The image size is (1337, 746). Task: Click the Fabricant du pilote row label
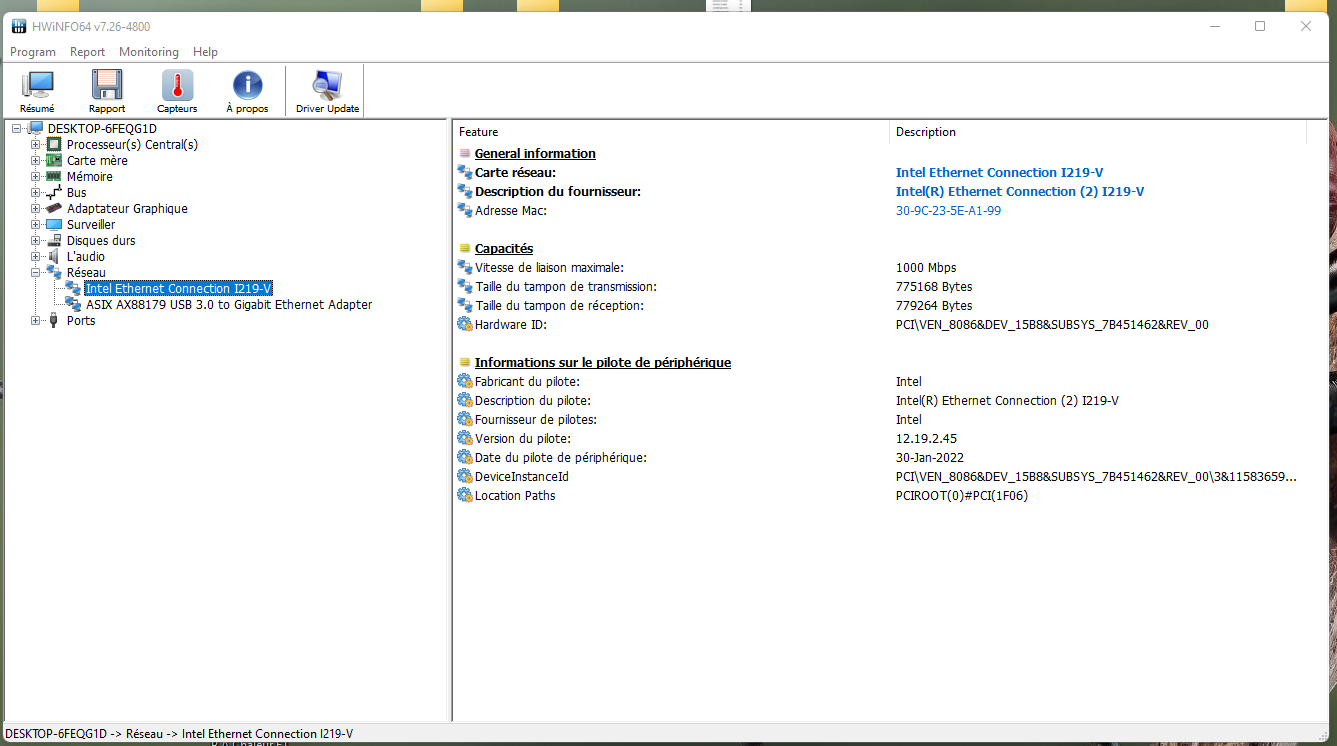527,381
